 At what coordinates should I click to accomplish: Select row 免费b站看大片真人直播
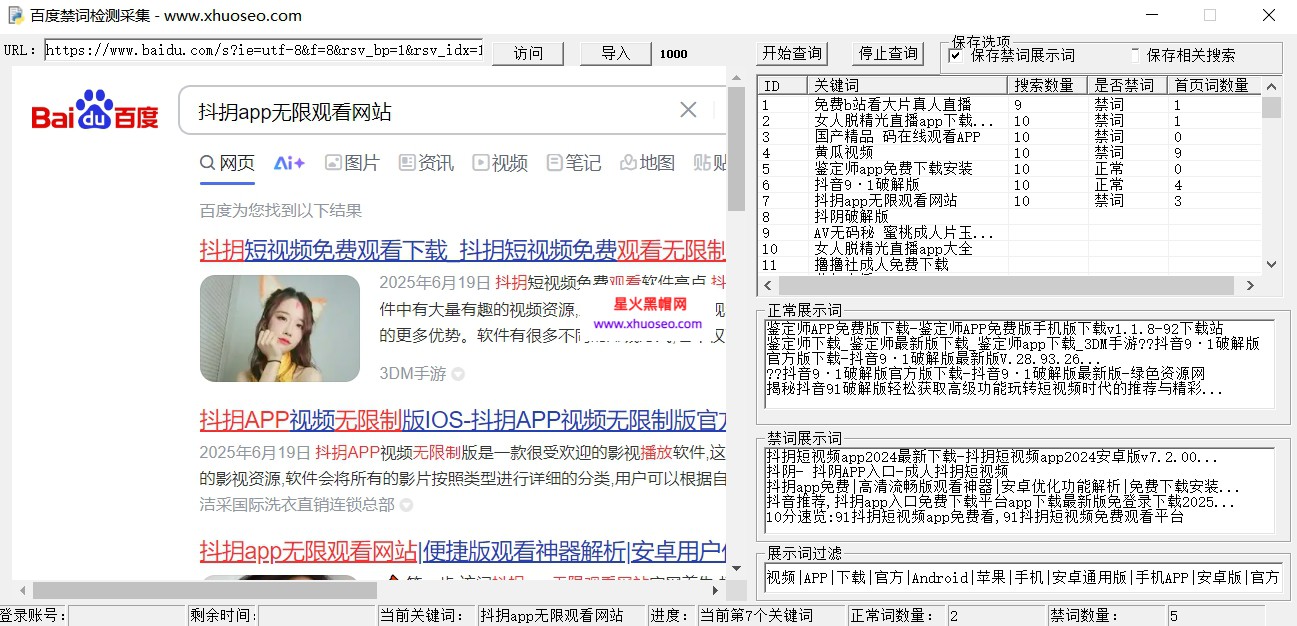coord(1009,104)
